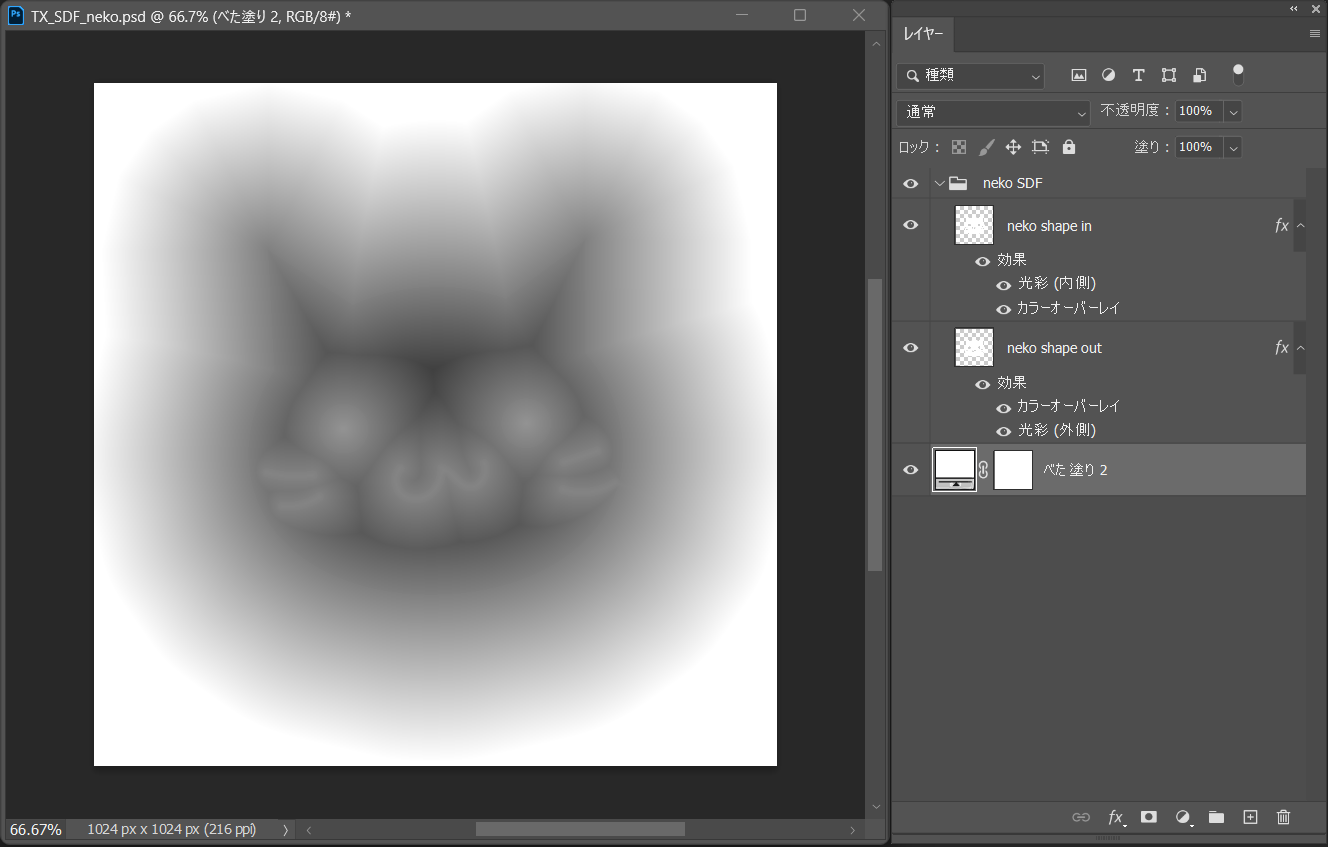The image size is (1328, 847).
Task: Click the lock all padlock icon
Action: (1069, 147)
